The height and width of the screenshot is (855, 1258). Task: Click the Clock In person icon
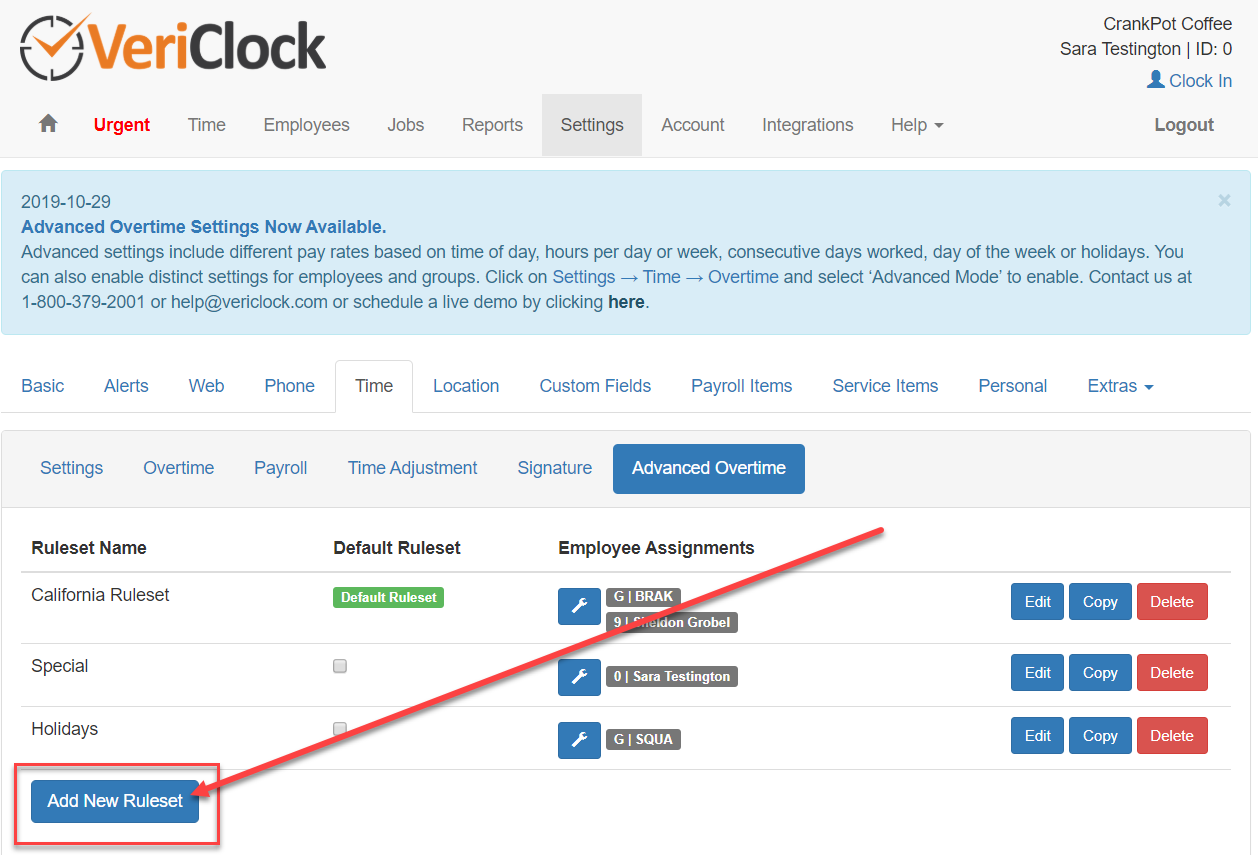(1154, 80)
